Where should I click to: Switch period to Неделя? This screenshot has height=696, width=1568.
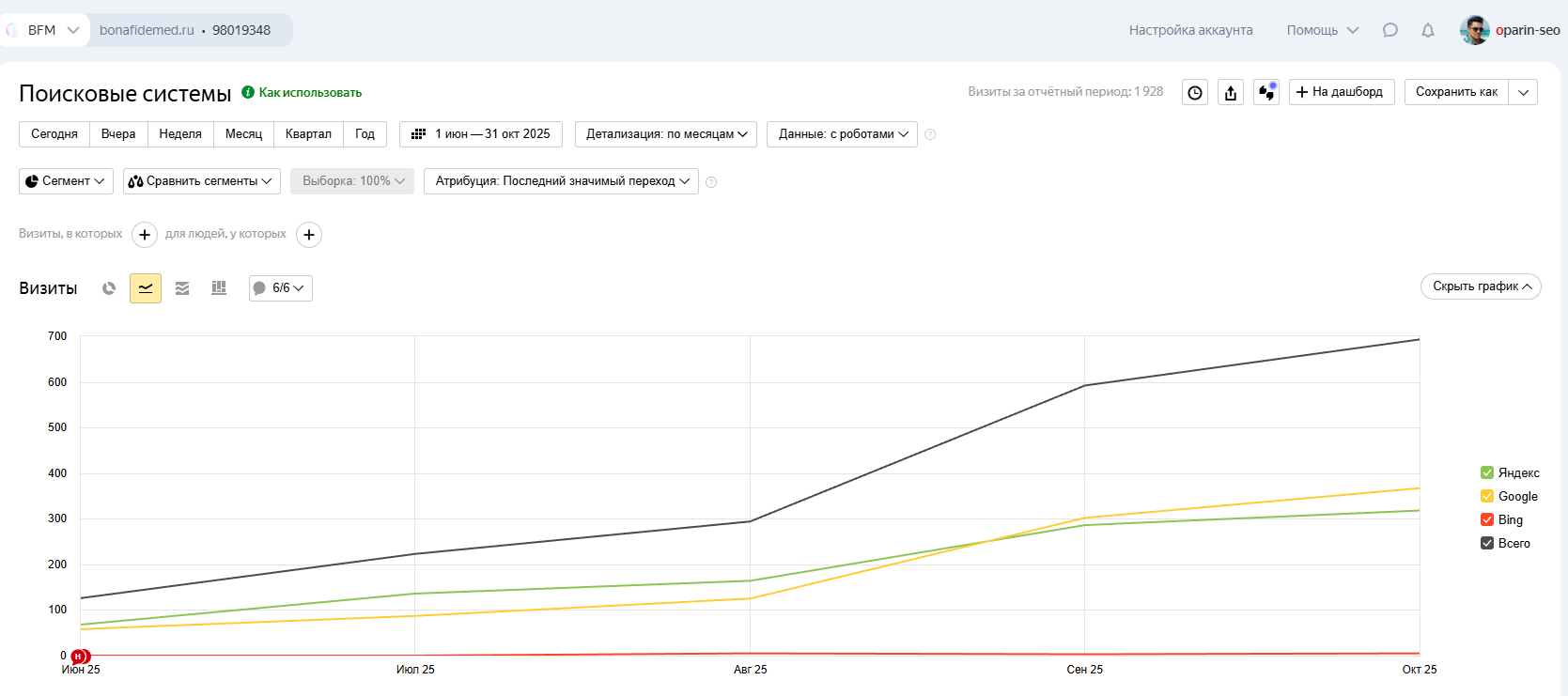tap(180, 134)
